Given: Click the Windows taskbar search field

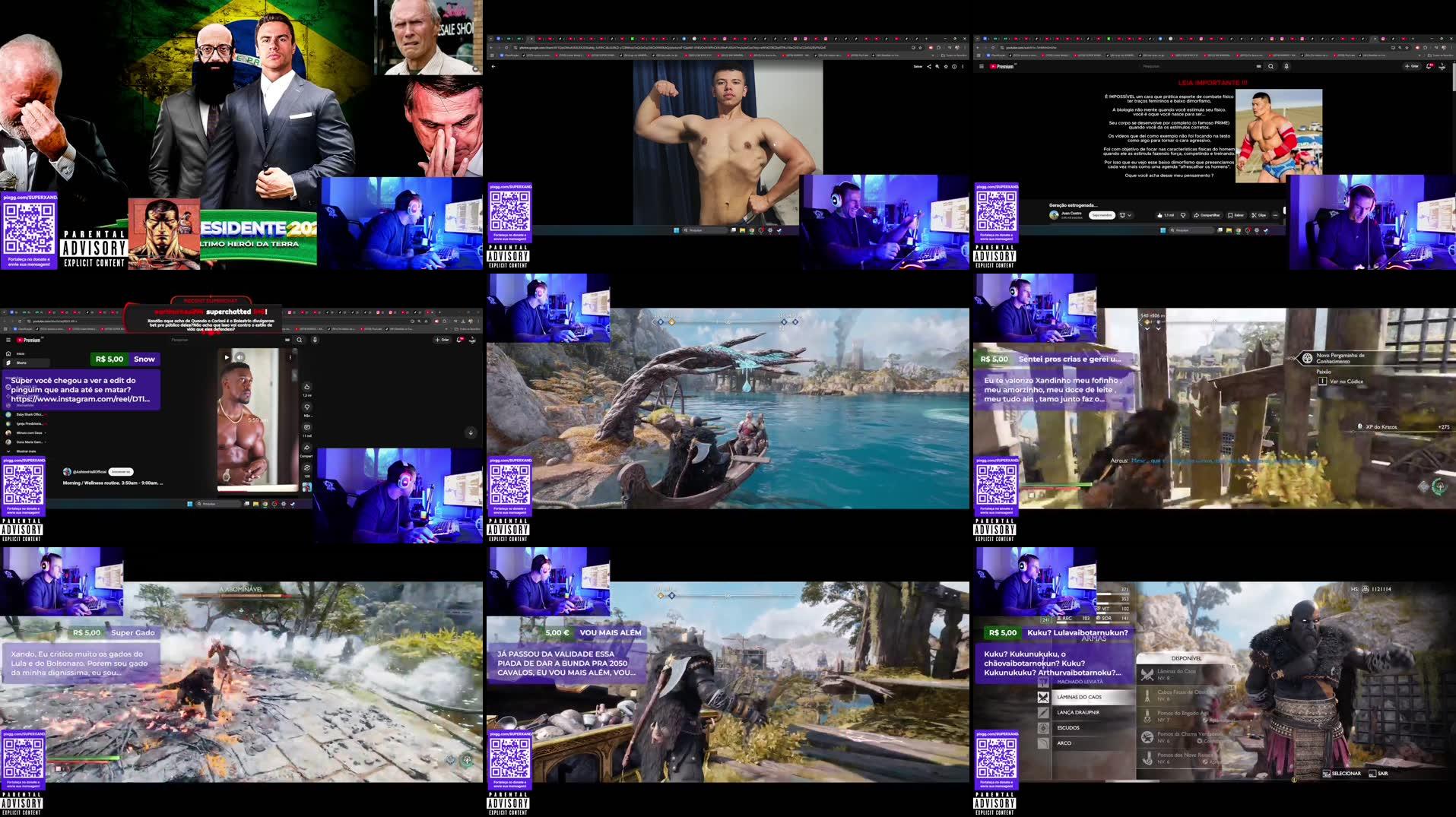Looking at the screenshot, I should point(218,504).
